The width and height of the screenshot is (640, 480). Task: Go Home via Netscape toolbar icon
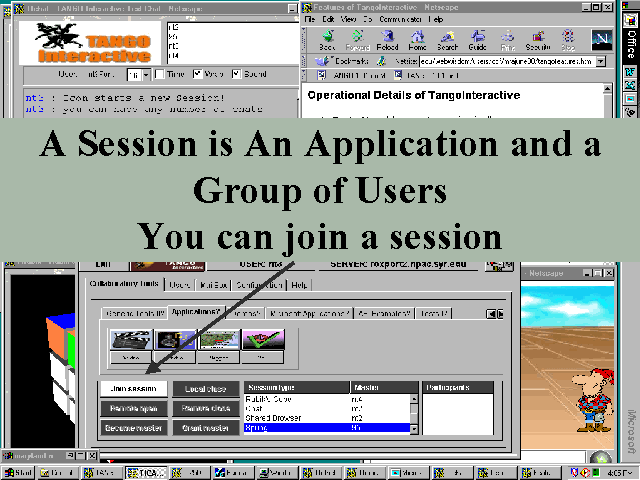click(417, 40)
